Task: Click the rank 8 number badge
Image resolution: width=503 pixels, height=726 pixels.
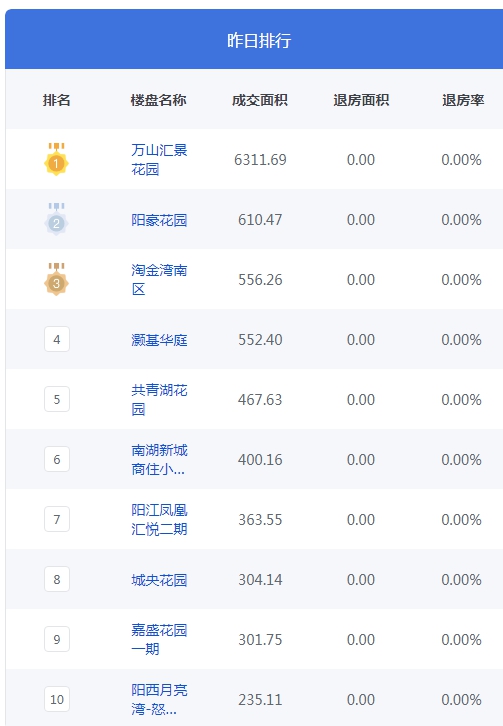Action: pyautogui.click(x=57, y=579)
